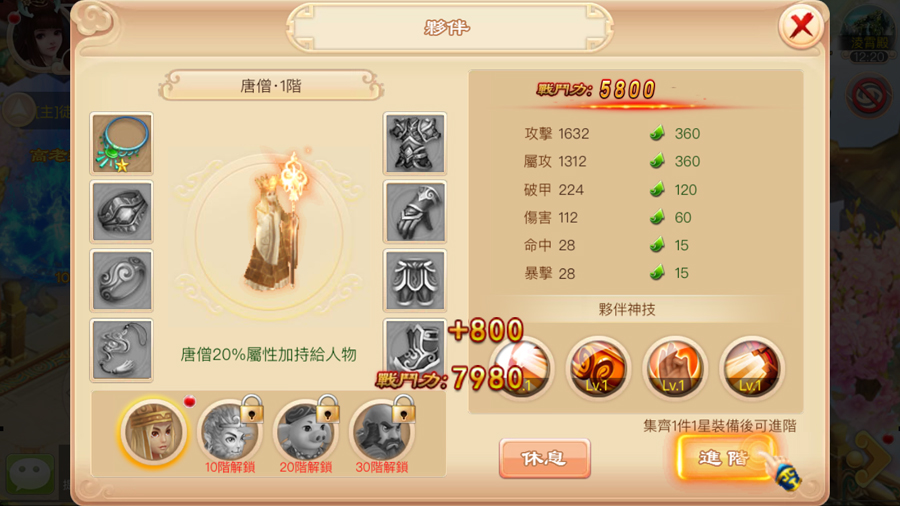Open the grey ring equipment slot
Viewport: 900px width, 506px height.
[122, 281]
